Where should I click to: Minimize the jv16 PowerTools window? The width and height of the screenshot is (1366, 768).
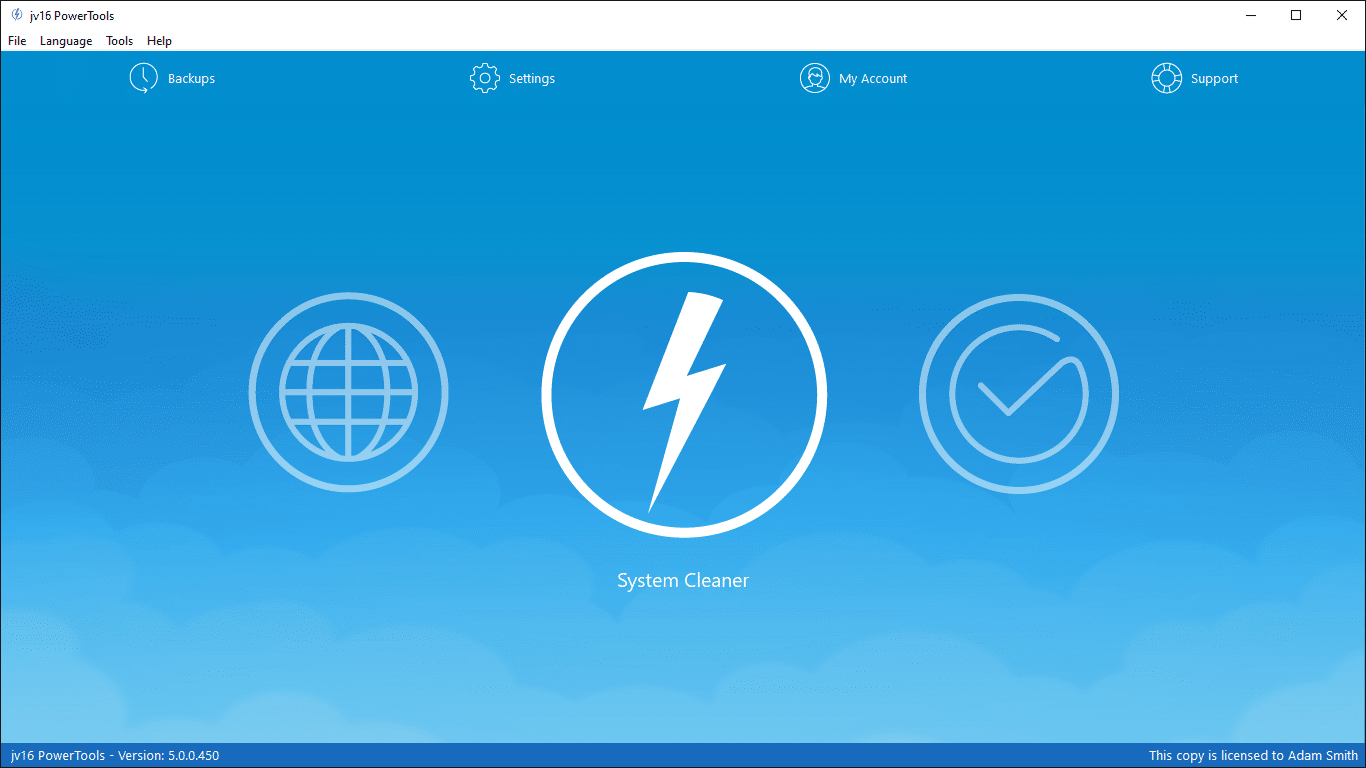pos(1251,15)
